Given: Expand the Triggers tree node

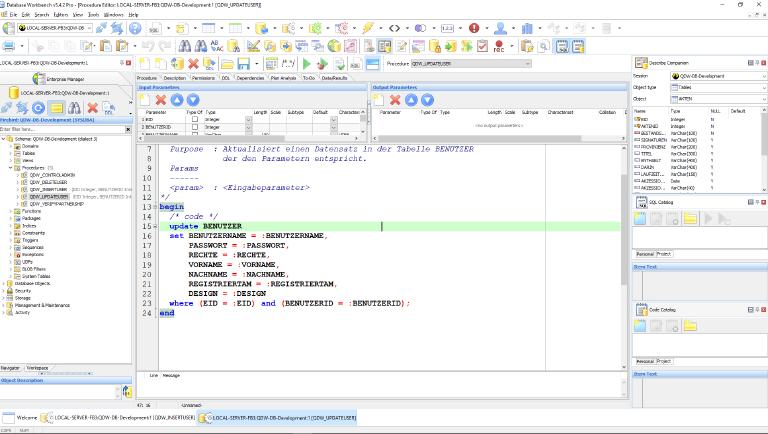Looking at the screenshot, I should click(10, 240).
